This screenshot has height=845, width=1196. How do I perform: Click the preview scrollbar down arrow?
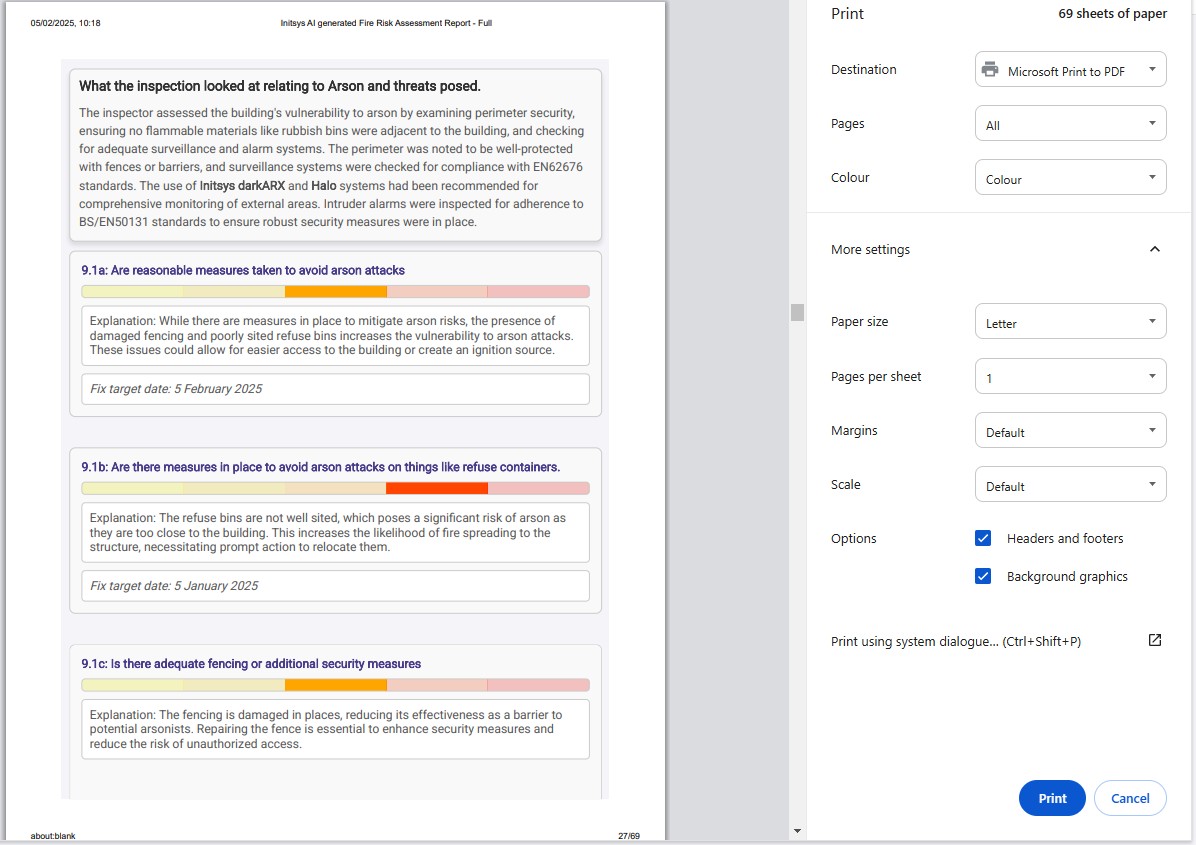(x=797, y=831)
